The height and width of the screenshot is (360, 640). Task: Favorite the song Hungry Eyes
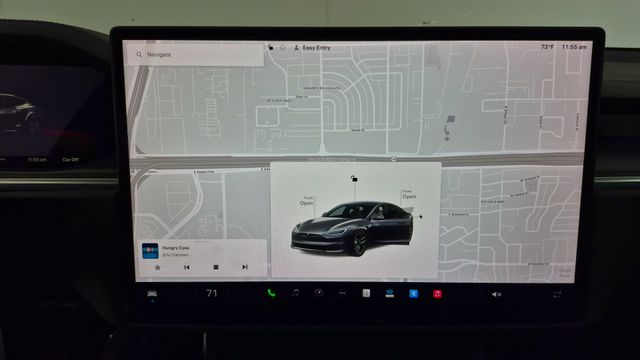point(158,267)
